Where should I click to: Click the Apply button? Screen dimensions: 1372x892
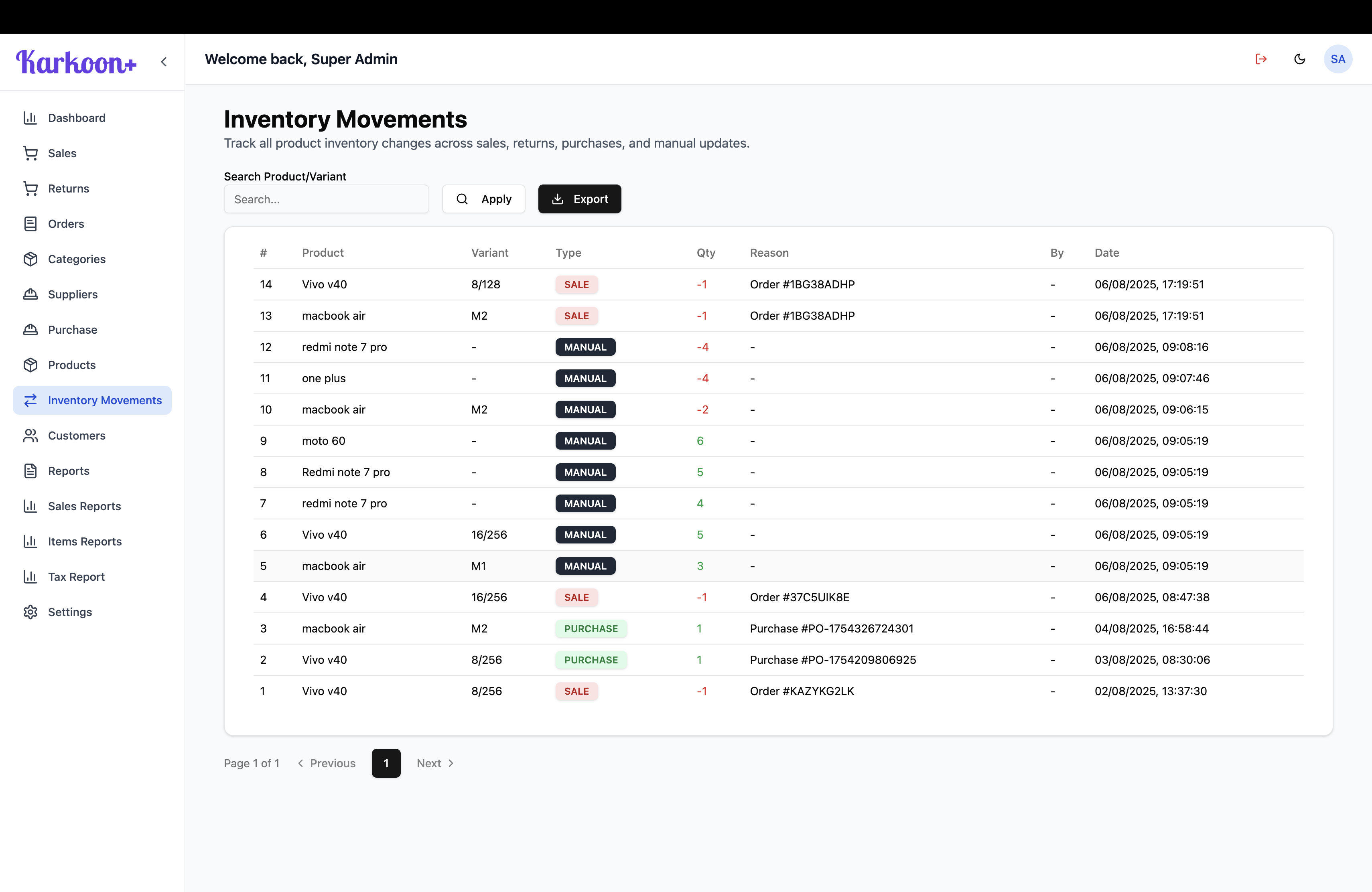(x=483, y=199)
